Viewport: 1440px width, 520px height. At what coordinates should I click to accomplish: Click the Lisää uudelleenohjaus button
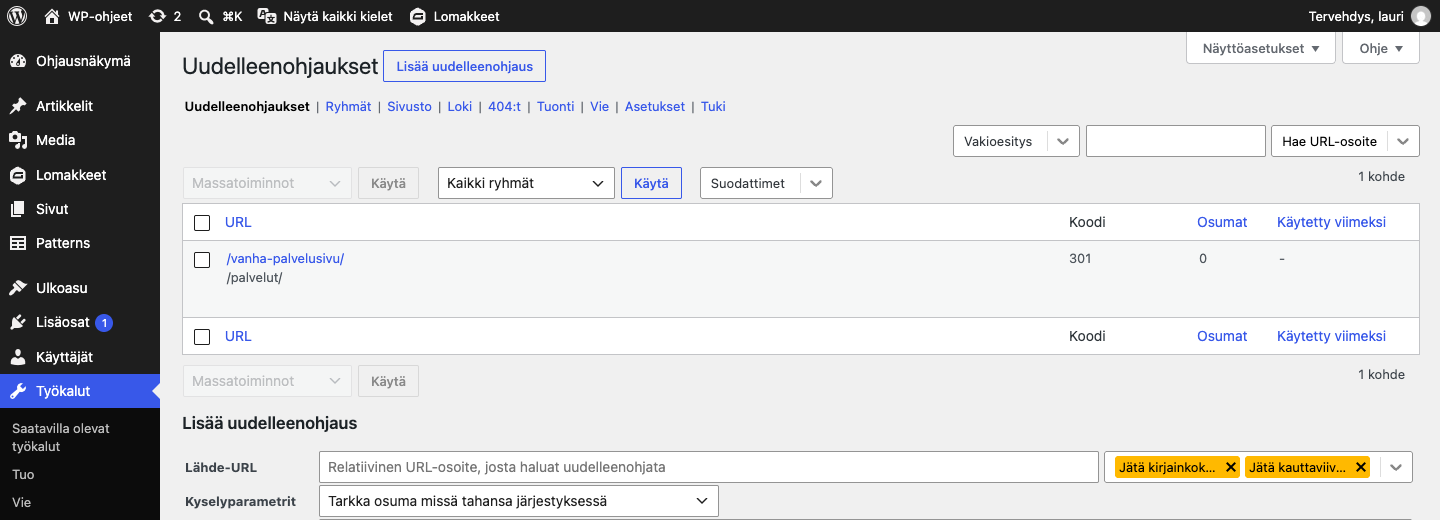click(464, 67)
